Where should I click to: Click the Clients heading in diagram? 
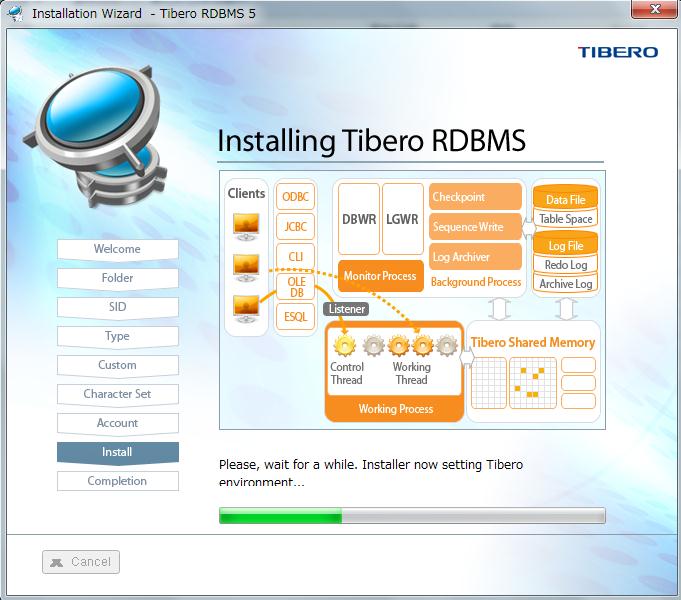pyautogui.click(x=246, y=193)
